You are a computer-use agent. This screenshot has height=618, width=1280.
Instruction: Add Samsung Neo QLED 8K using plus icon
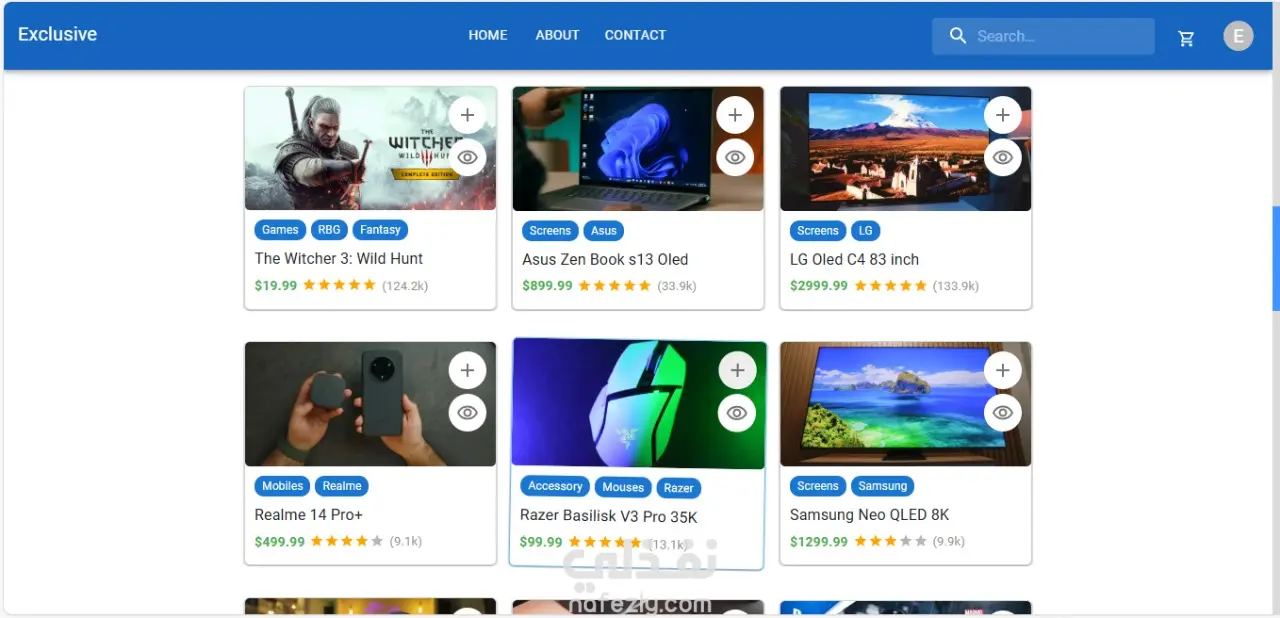[1003, 369]
